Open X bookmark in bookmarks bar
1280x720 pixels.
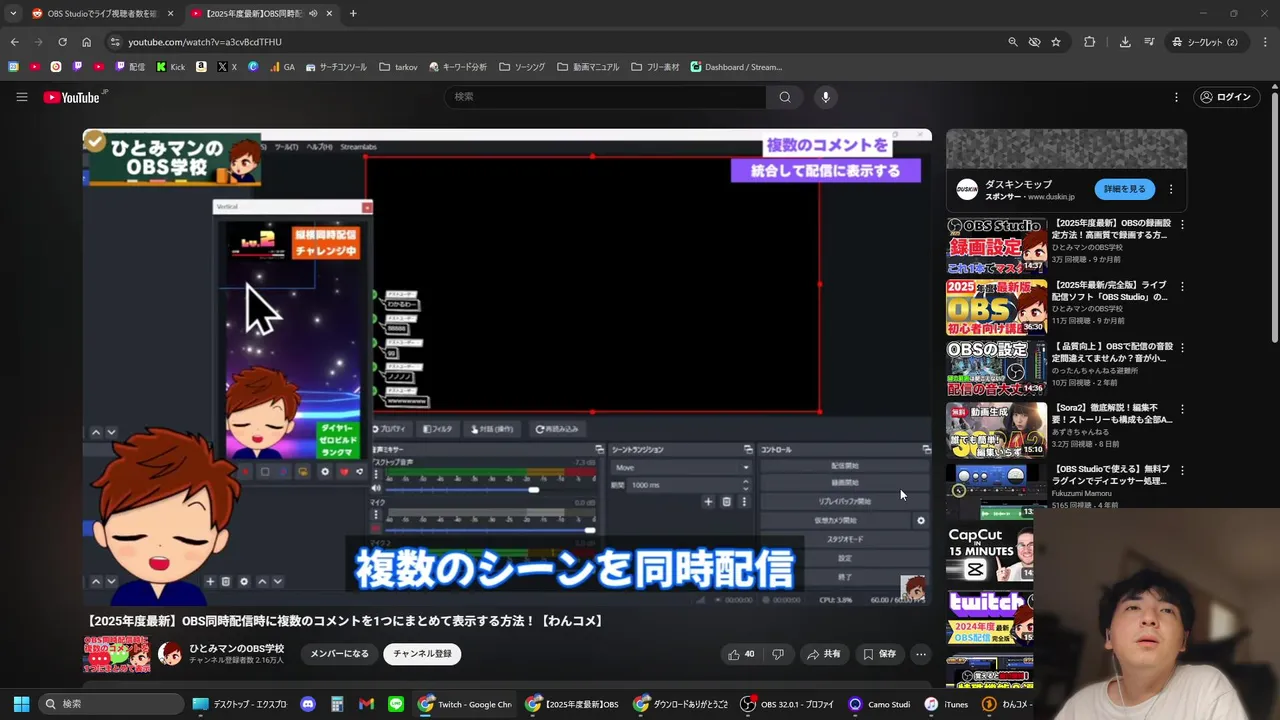[227, 67]
